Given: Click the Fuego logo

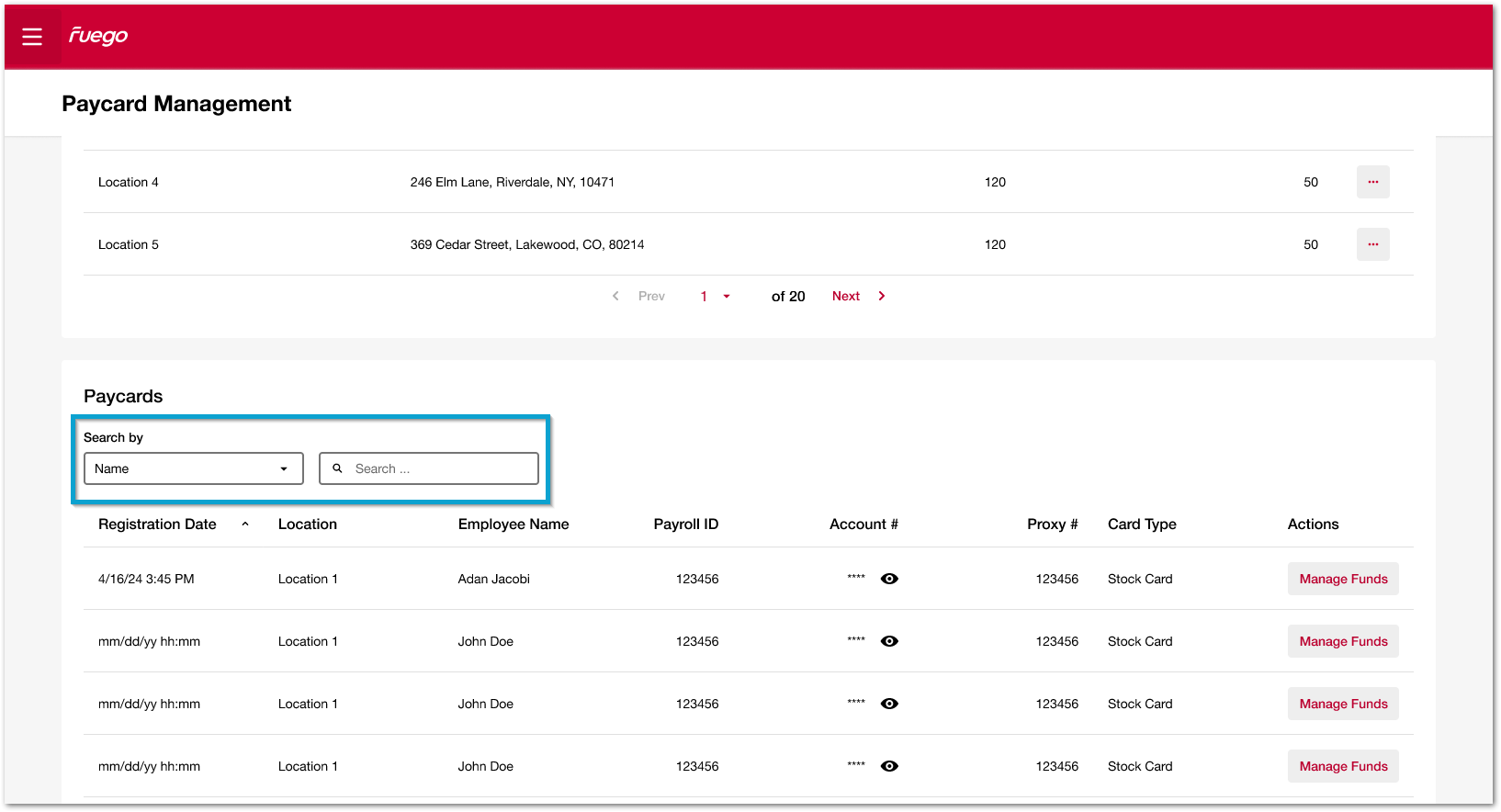Looking at the screenshot, I should (98, 36).
